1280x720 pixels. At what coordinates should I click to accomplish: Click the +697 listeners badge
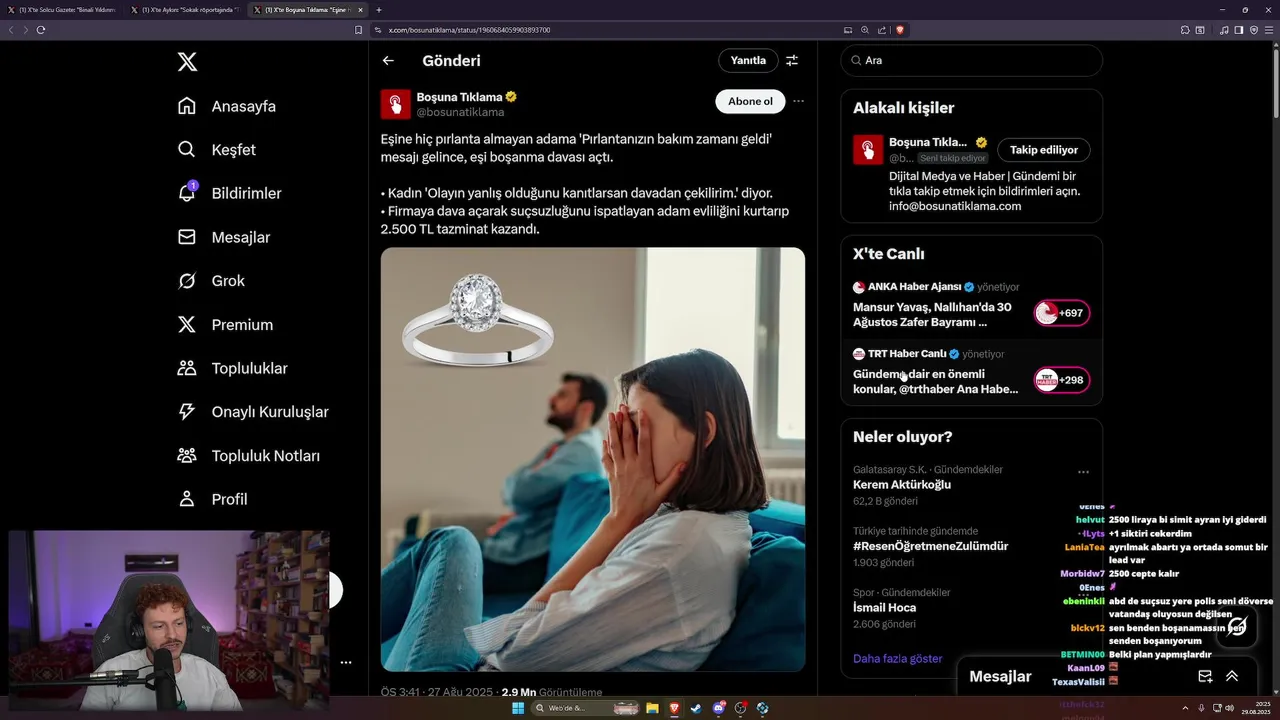[1062, 313]
